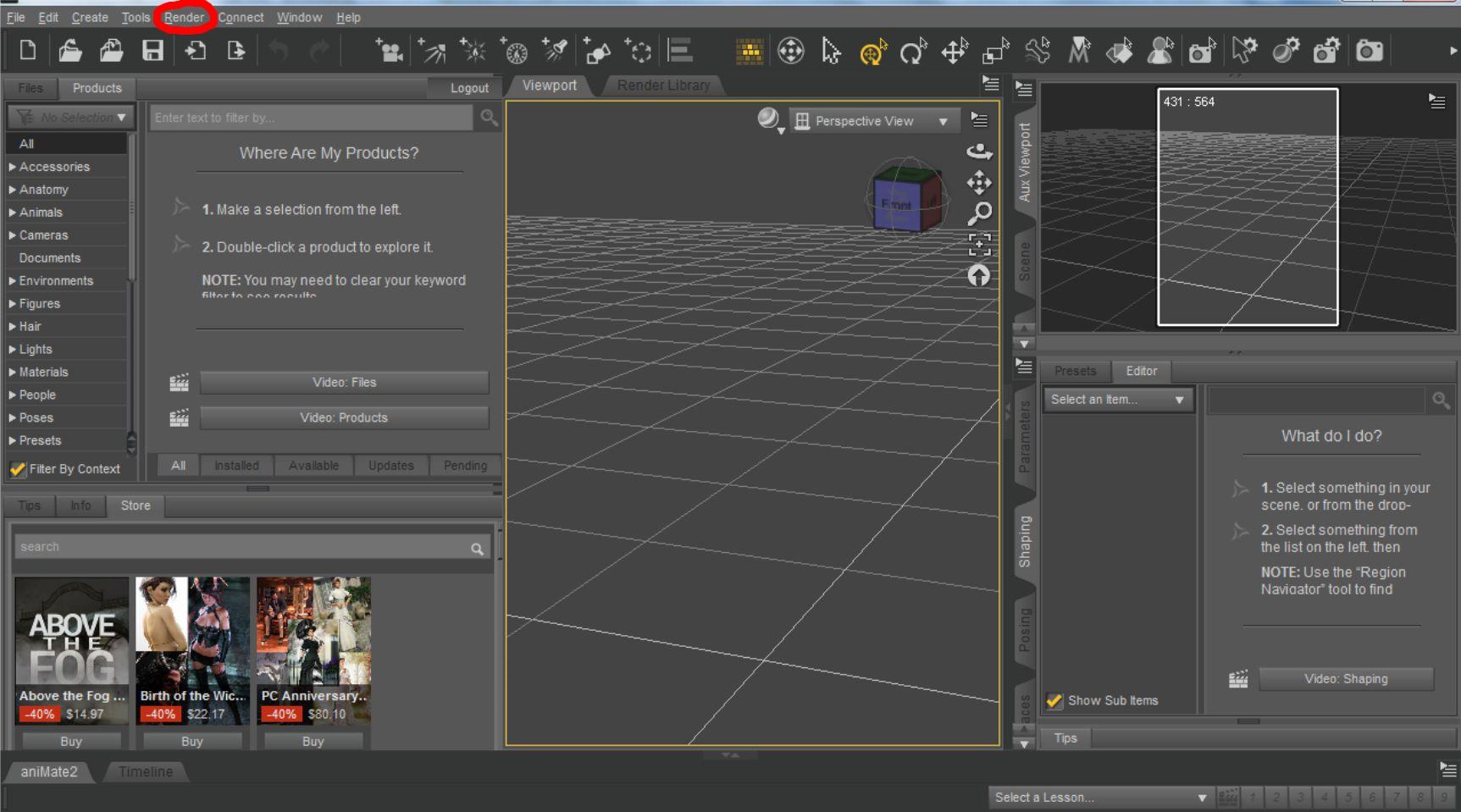
Task: Uncheck the Filter By Context checkbox
Action: click(x=18, y=469)
